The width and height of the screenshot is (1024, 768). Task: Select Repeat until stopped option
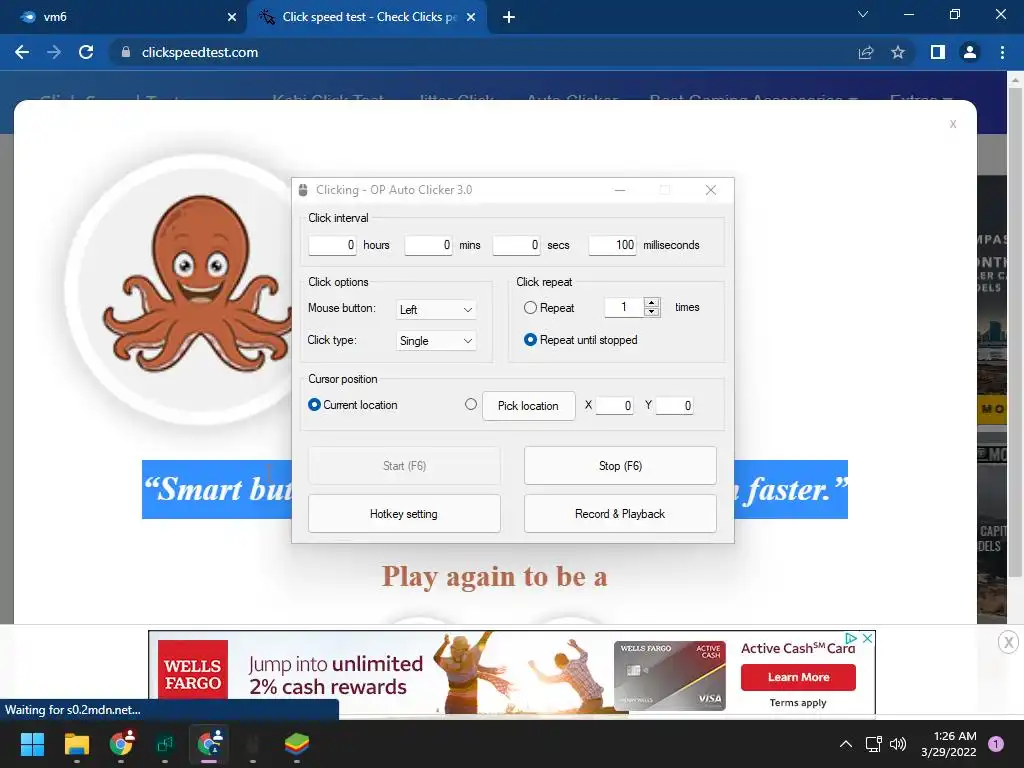(x=530, y=340)
